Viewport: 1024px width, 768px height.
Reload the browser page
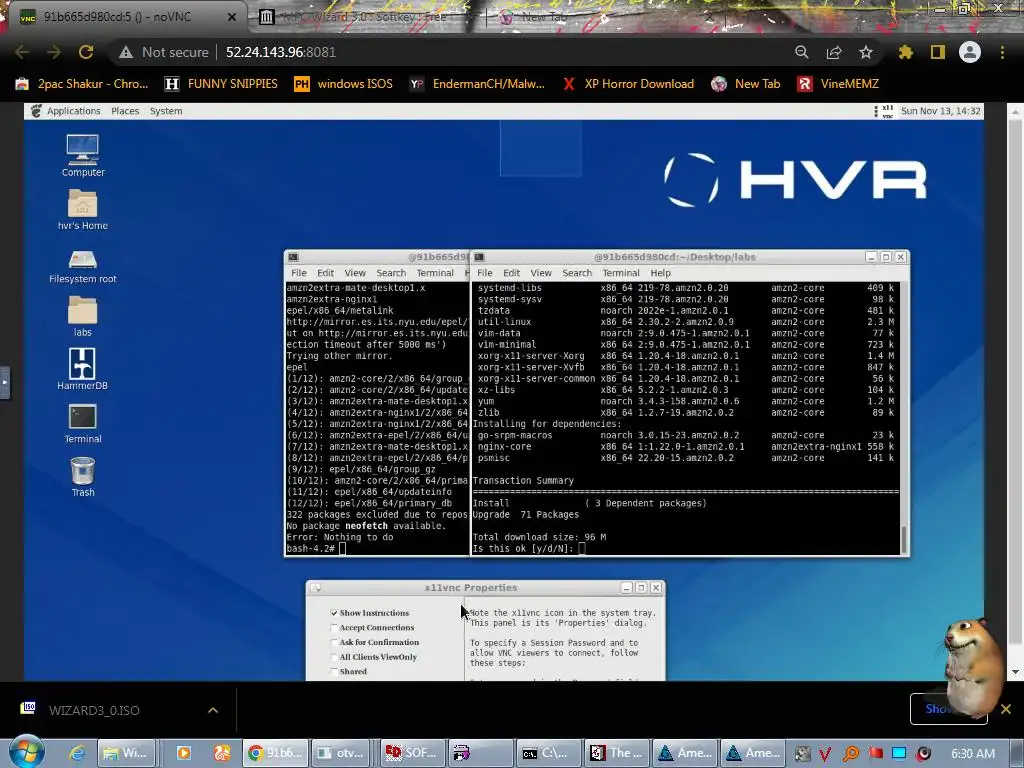(x=86, y=52)
